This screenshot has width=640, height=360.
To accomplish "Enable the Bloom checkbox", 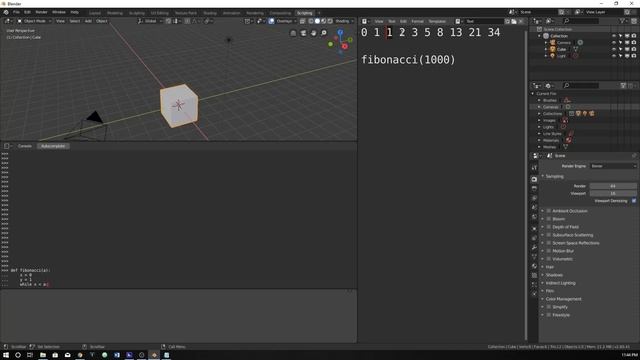I will pyautogui.click(x=549, y=219).
